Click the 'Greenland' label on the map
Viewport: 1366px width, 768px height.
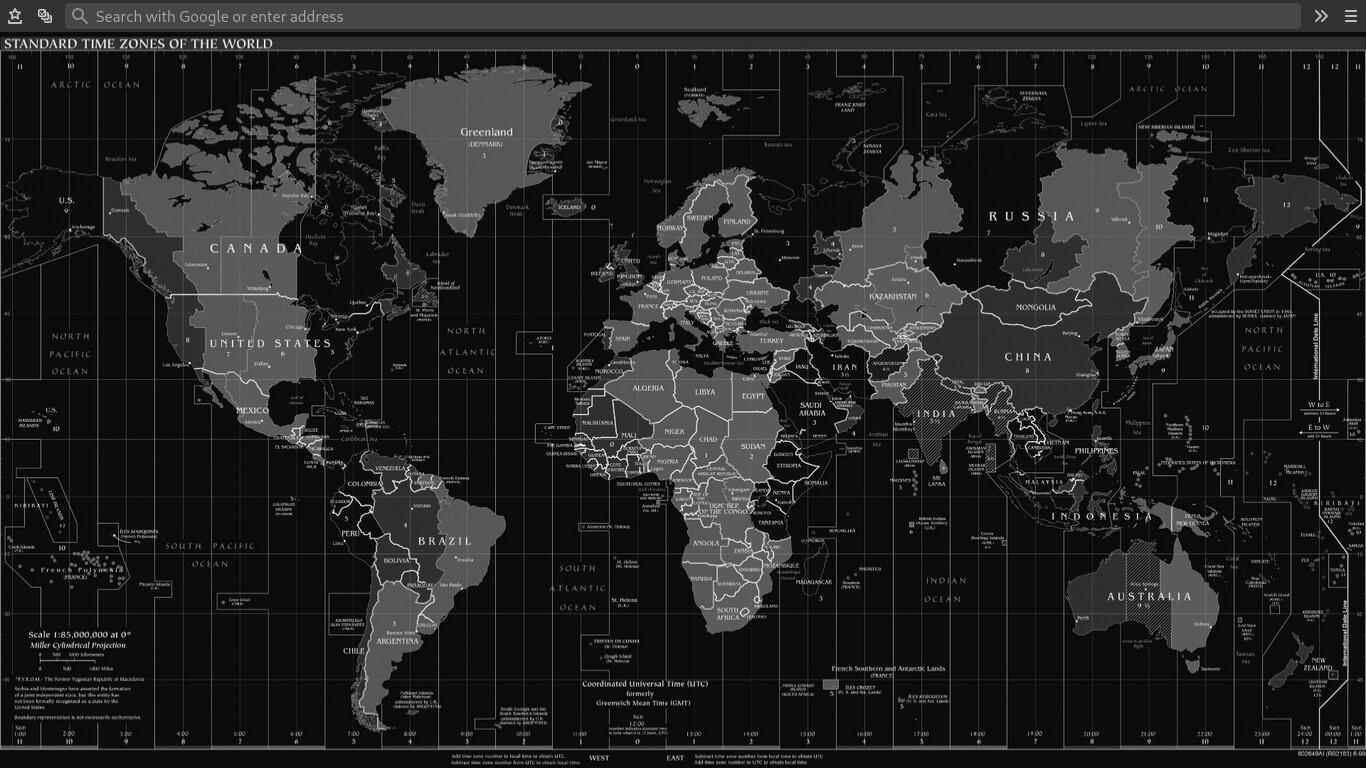[x=486, y=132]
